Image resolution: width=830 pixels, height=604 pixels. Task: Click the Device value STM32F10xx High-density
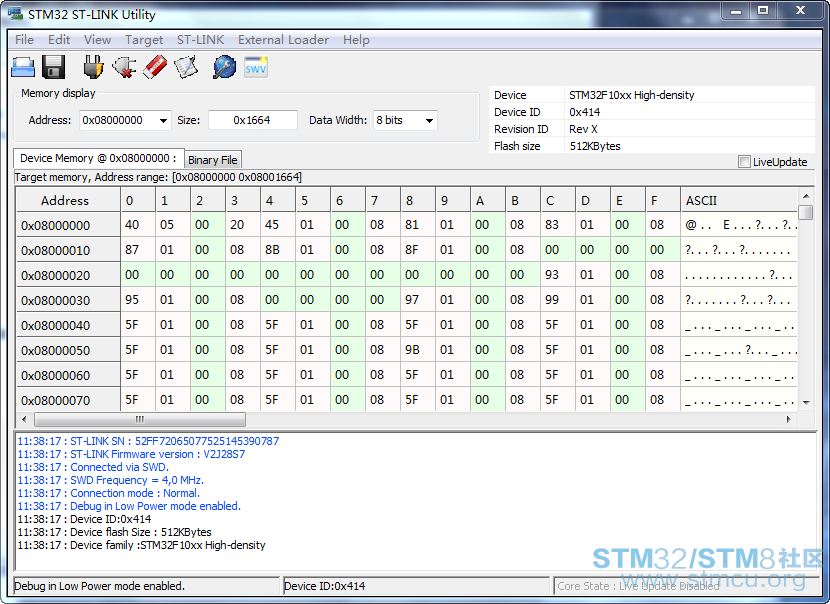pos(631,95)
